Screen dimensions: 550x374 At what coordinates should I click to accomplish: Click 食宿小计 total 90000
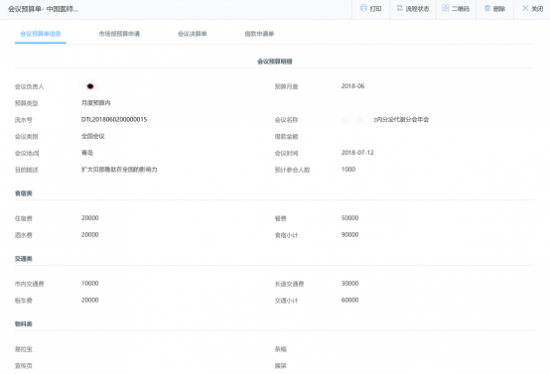tap(350, 235)
